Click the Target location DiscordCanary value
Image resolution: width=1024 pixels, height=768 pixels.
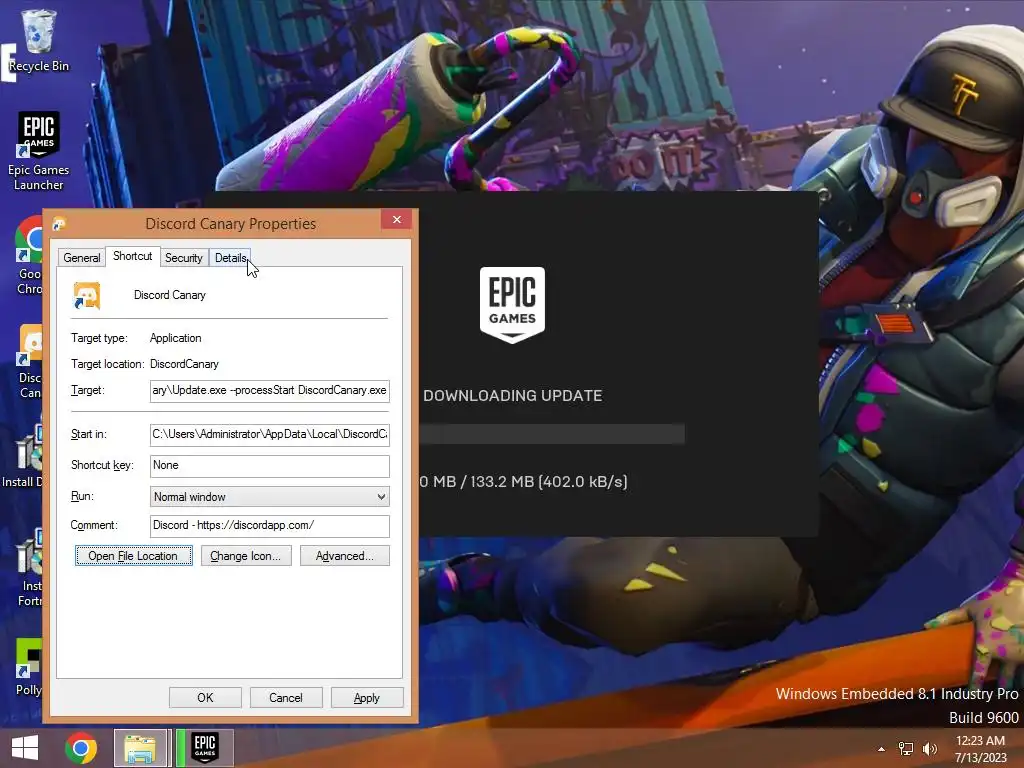click(x=184, y=364)
